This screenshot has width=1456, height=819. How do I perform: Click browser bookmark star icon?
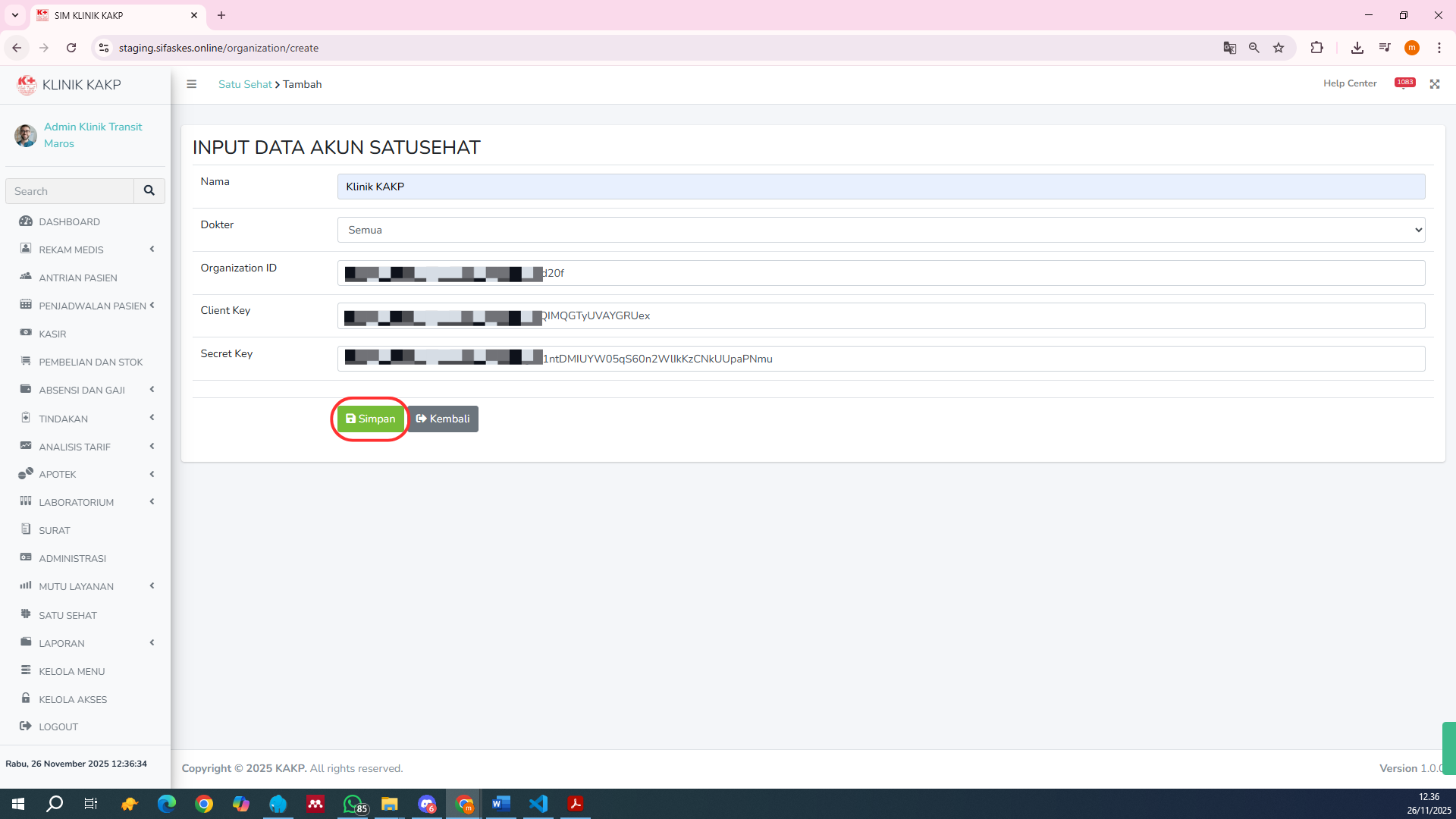click(1279, 48)
